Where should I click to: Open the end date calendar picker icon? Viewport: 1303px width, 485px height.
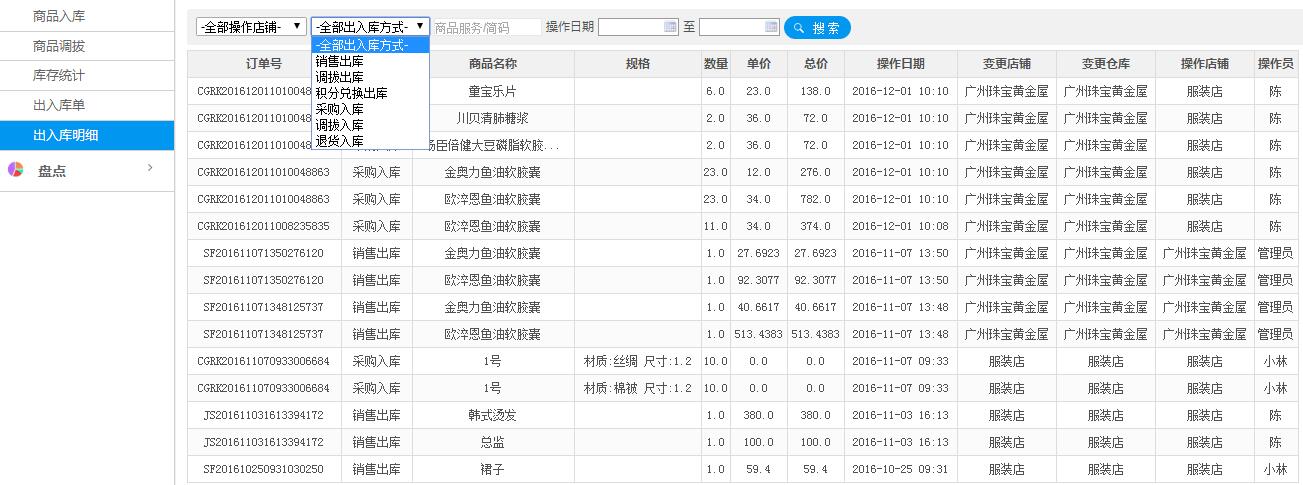771,27
